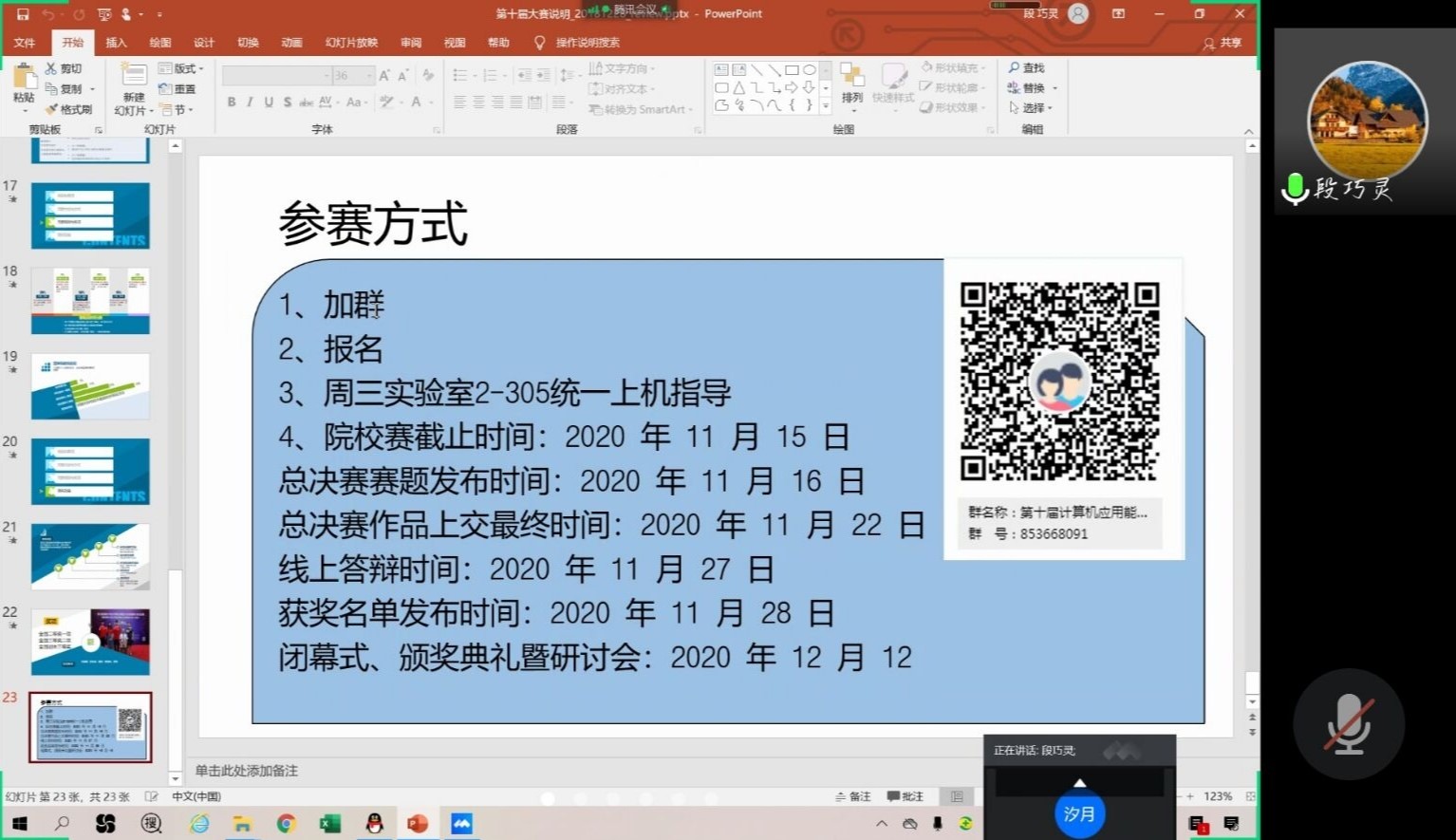Click the Paste (粘贴) icon

click(x=24, y=77)
